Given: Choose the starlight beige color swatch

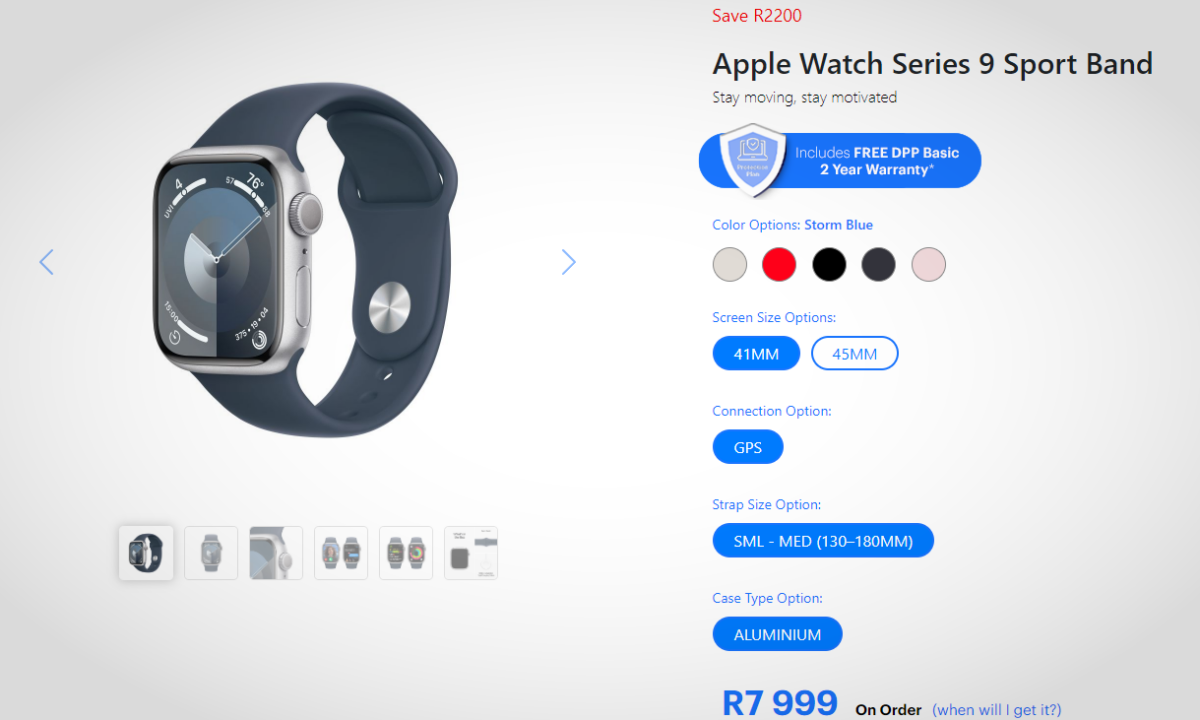Looking at the screenshot, I should coord(730,265).
